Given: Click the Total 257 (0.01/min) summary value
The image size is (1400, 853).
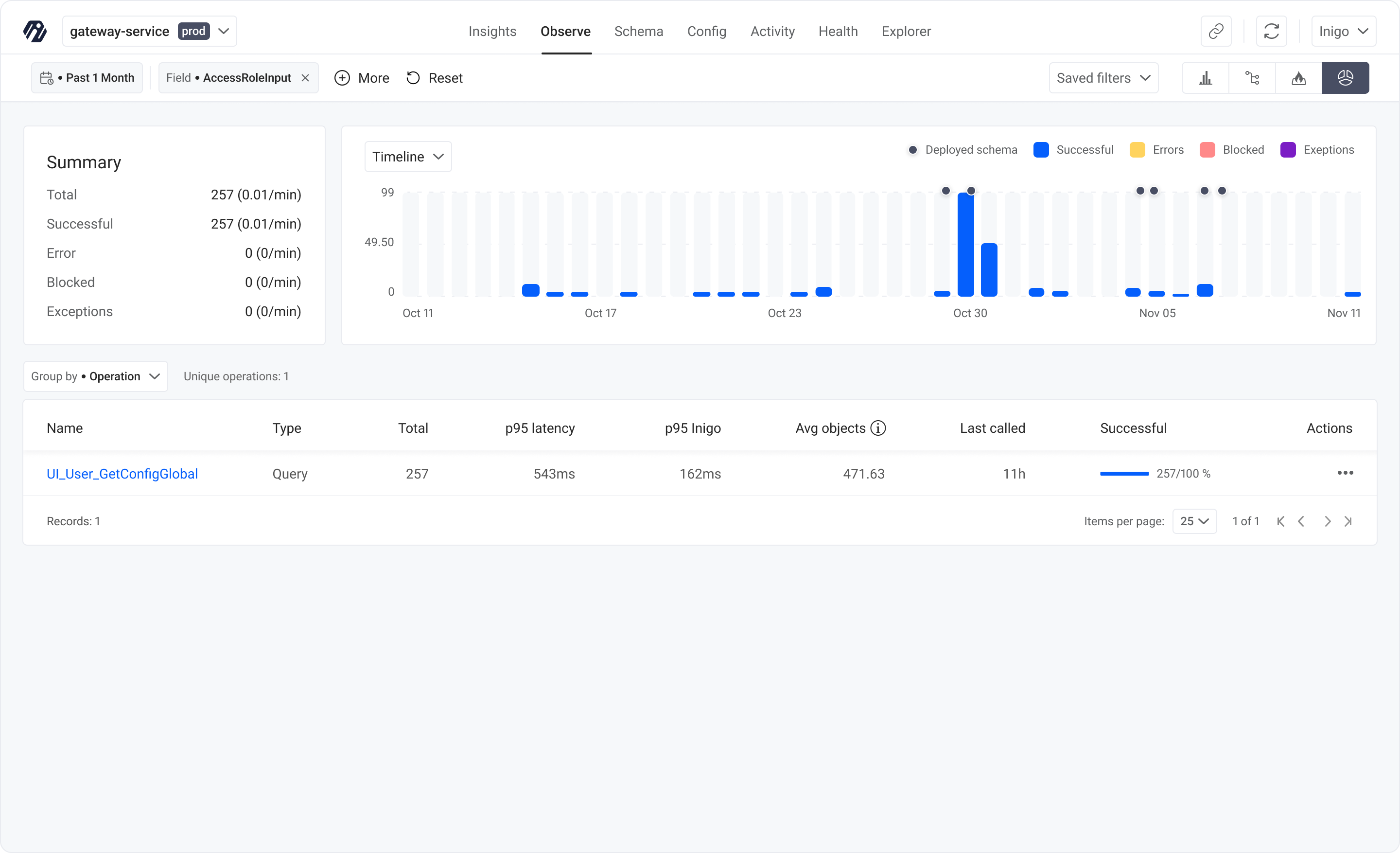Looking at the screenshot, I should point(256,195).
